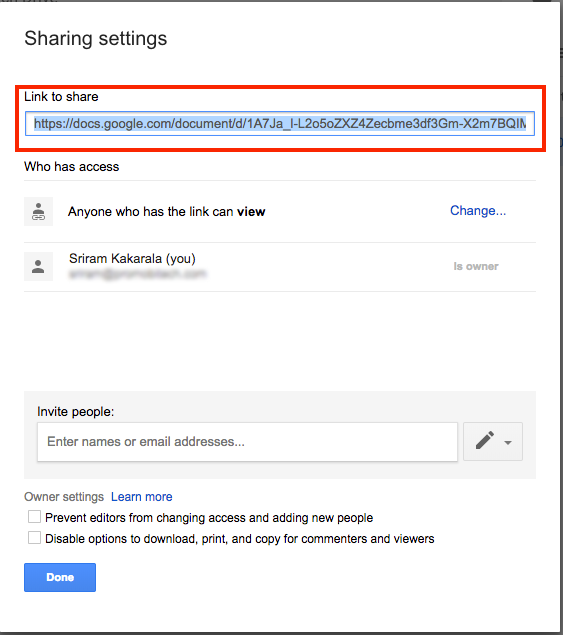The width and height of the screenshot is (563, 635).
Task: Click the Prevent editors checkbox label text
Action: 209,518
